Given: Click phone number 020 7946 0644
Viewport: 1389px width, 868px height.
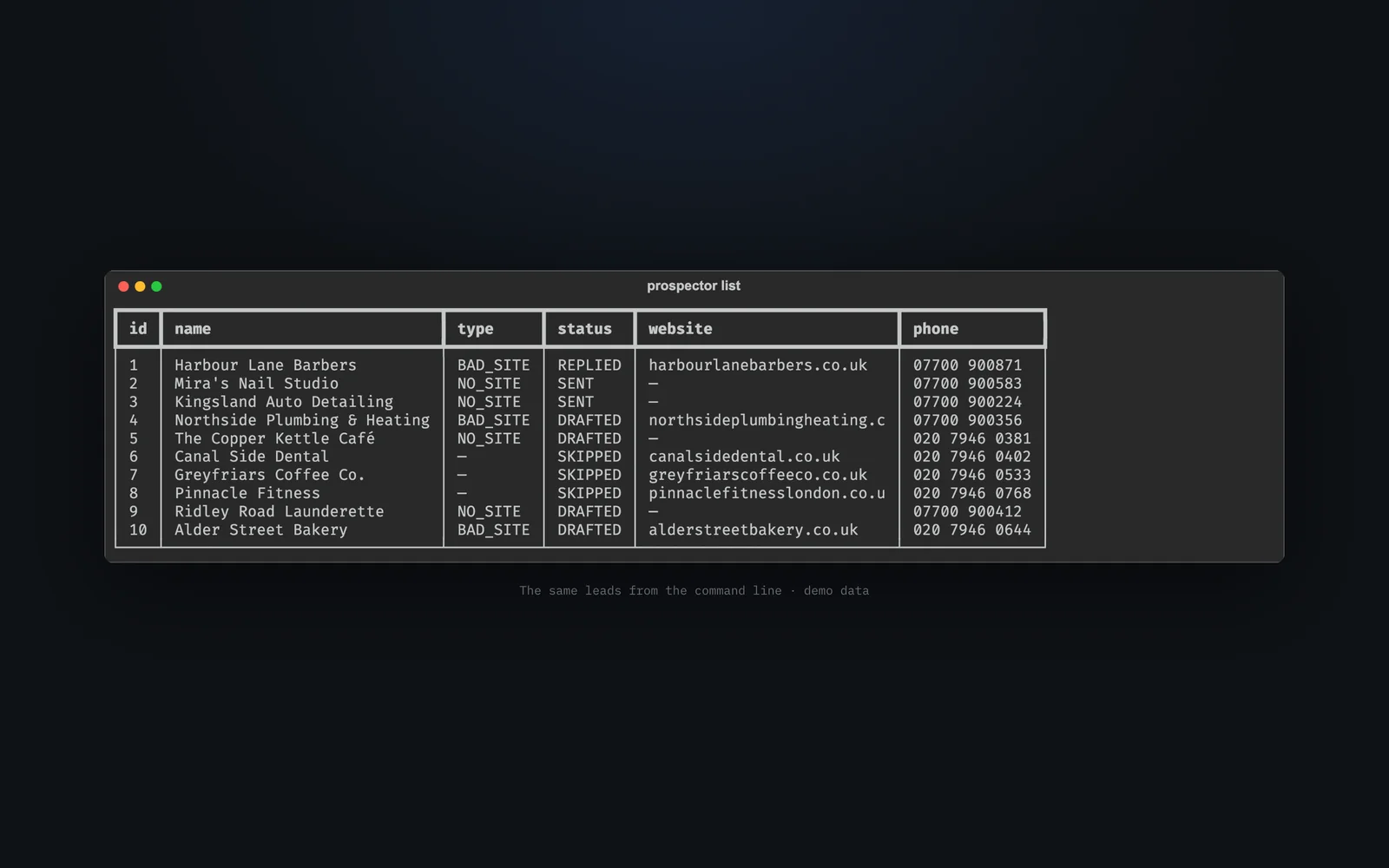Looking at the screenshot, I should click(972, 529).
